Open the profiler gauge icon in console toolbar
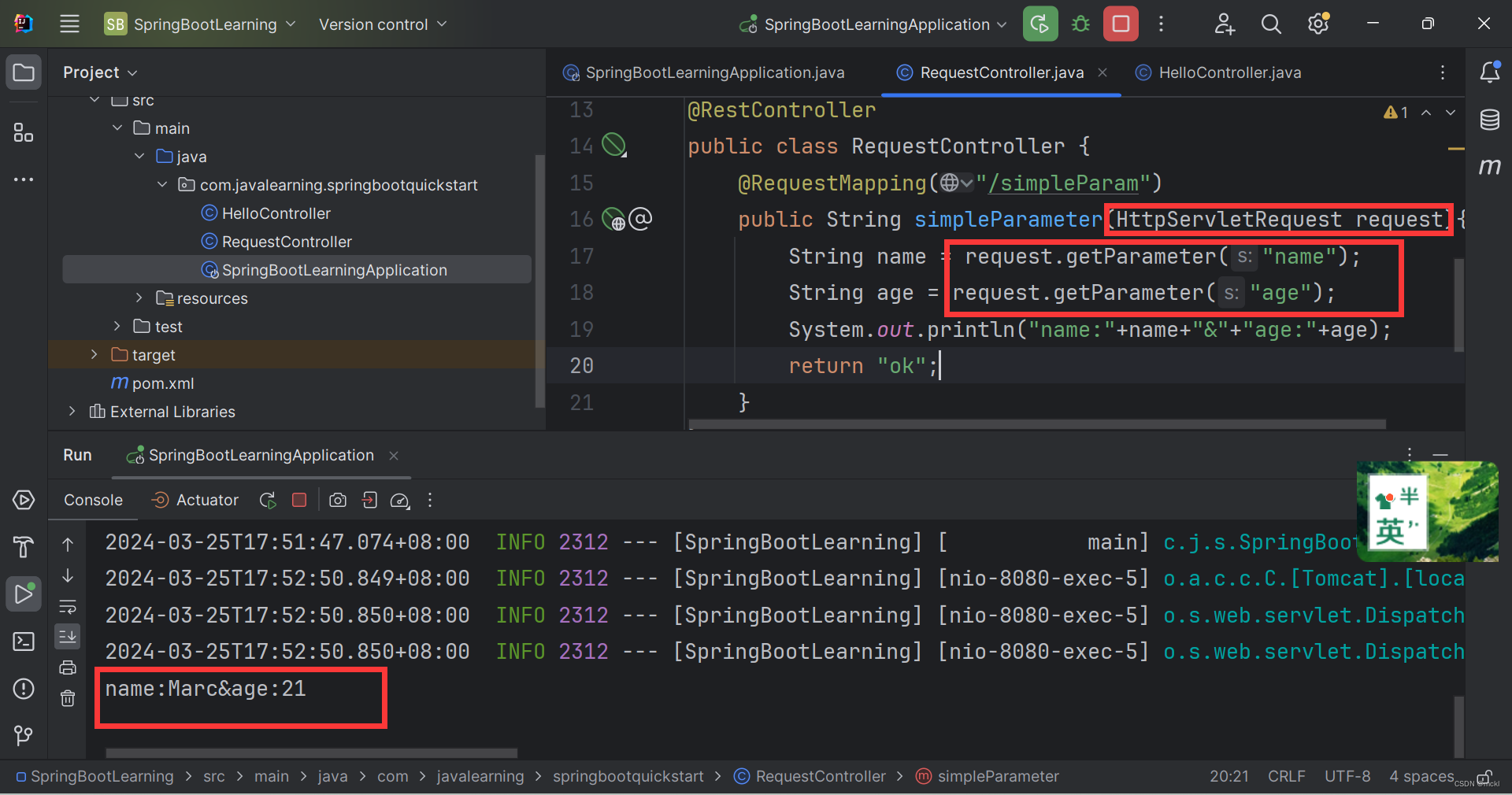1512x795 pixels. coord(400,501)
